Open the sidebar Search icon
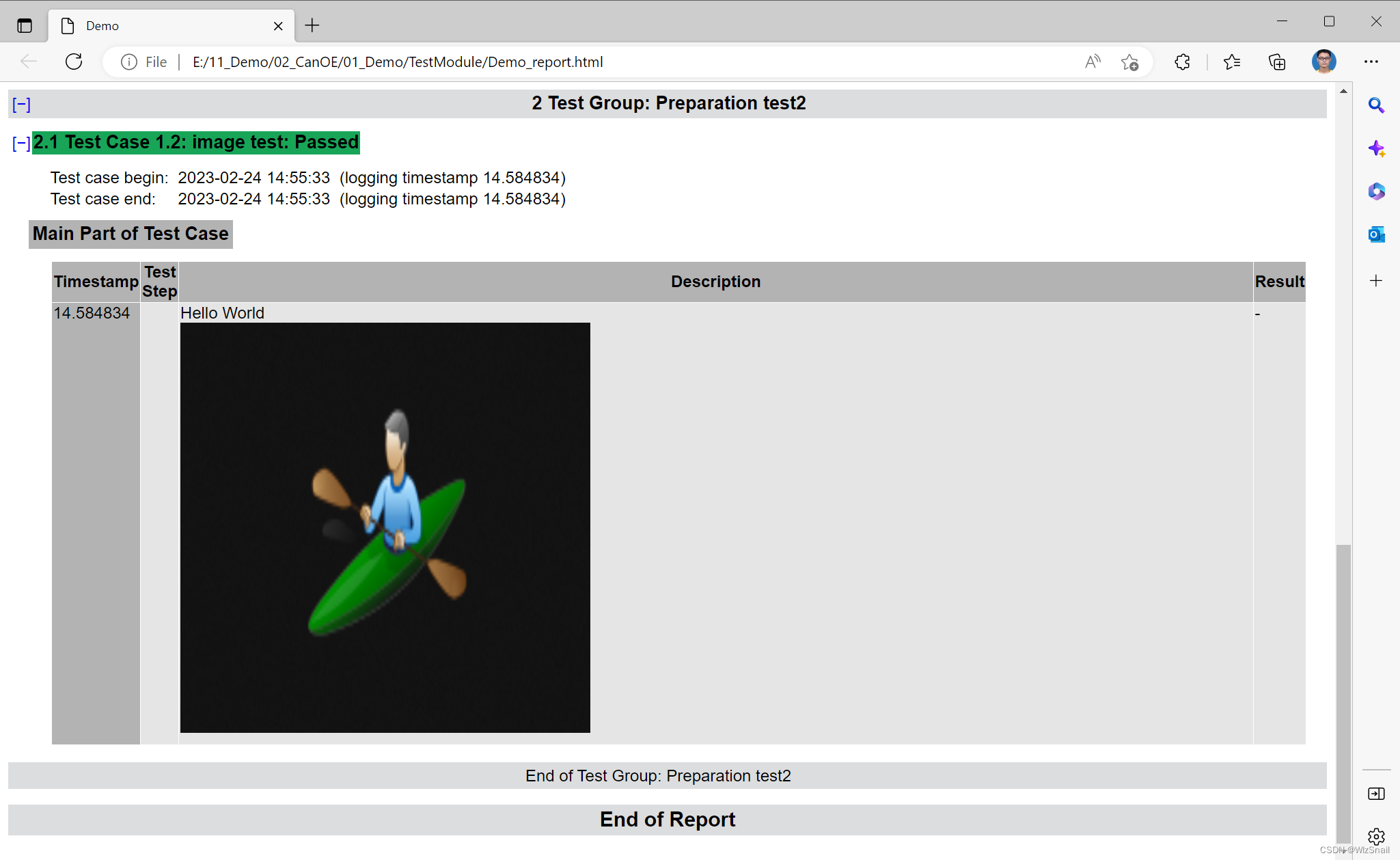 click(1376, 105)
